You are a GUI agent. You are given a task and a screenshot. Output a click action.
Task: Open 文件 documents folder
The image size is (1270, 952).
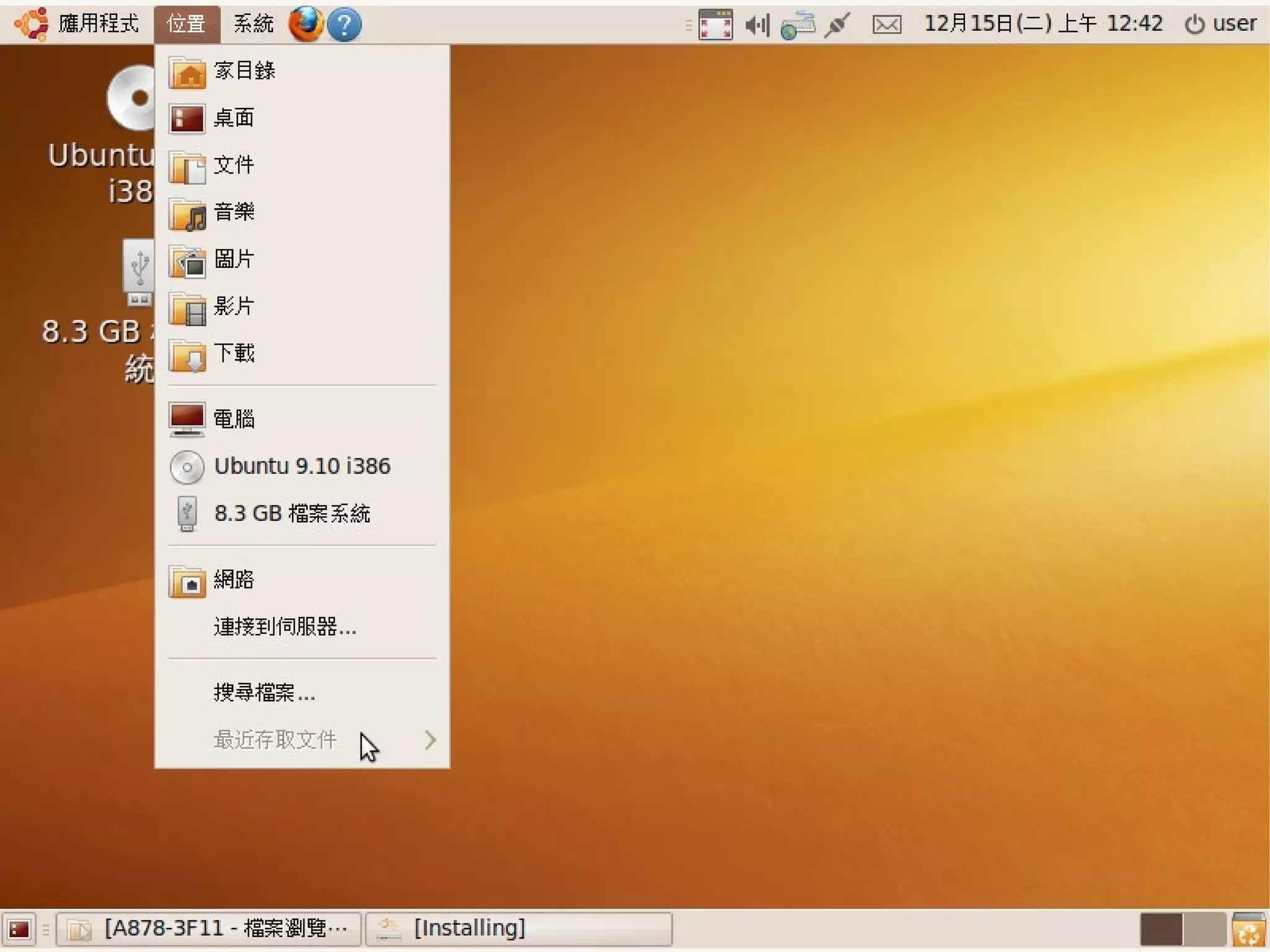pos(302,165)
